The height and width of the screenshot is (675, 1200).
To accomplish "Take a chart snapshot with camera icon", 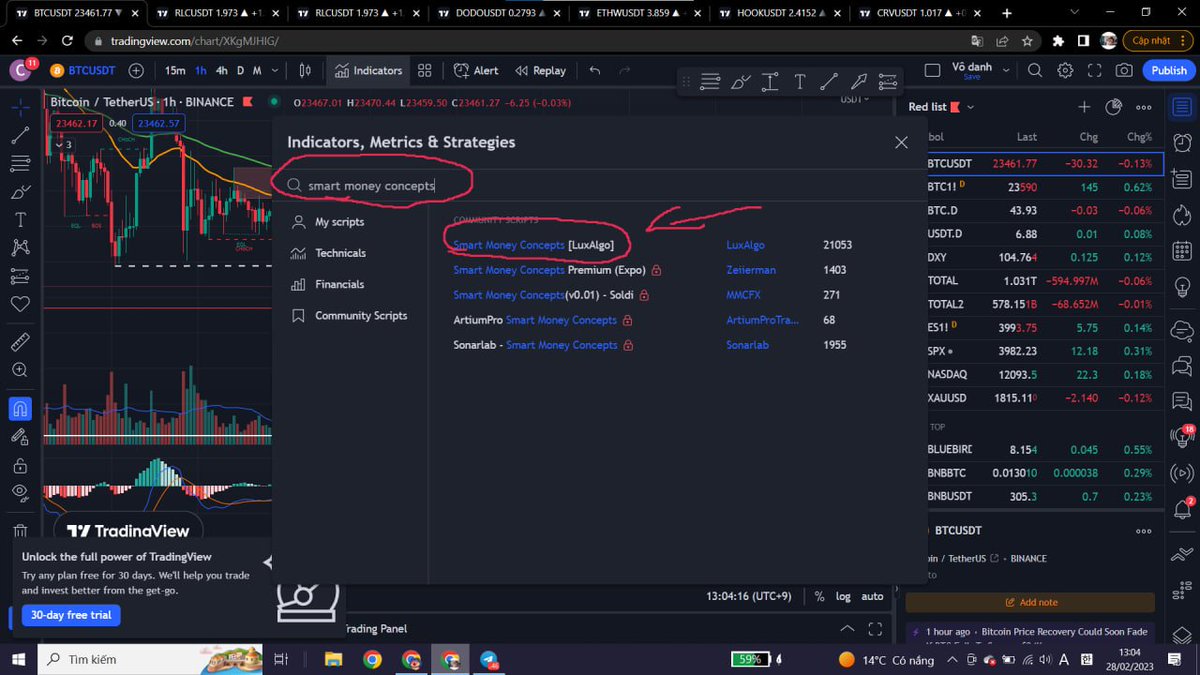I will pyautogui.click(x=1125, y=70).
